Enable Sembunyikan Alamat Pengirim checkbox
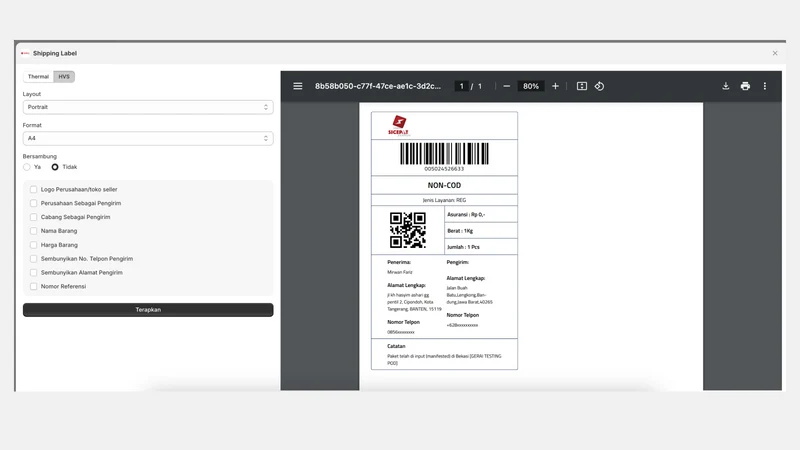 pos(34,272)
